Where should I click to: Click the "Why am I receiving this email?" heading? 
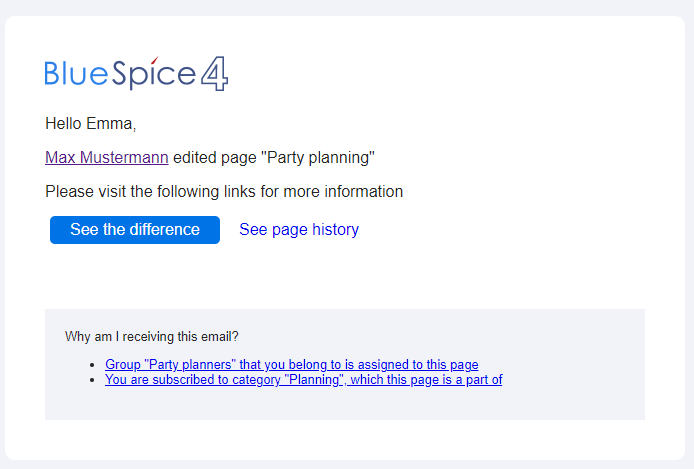[151, 337]
